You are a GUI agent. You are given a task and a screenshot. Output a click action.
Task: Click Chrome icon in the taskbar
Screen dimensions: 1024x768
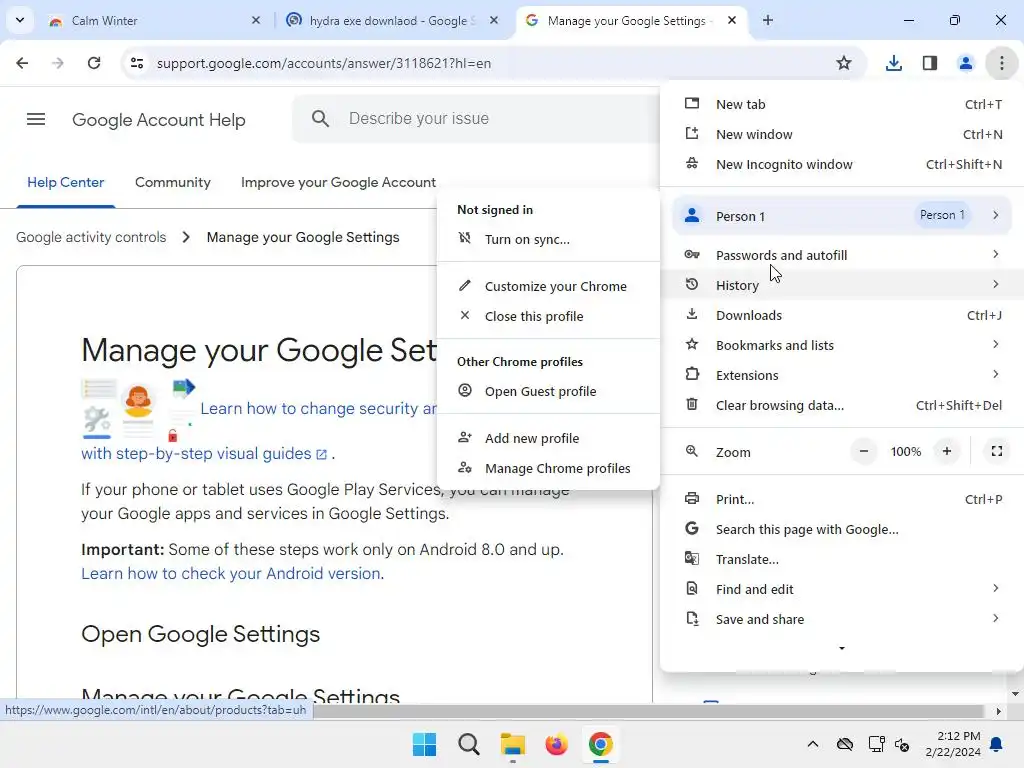pos(600,744)
